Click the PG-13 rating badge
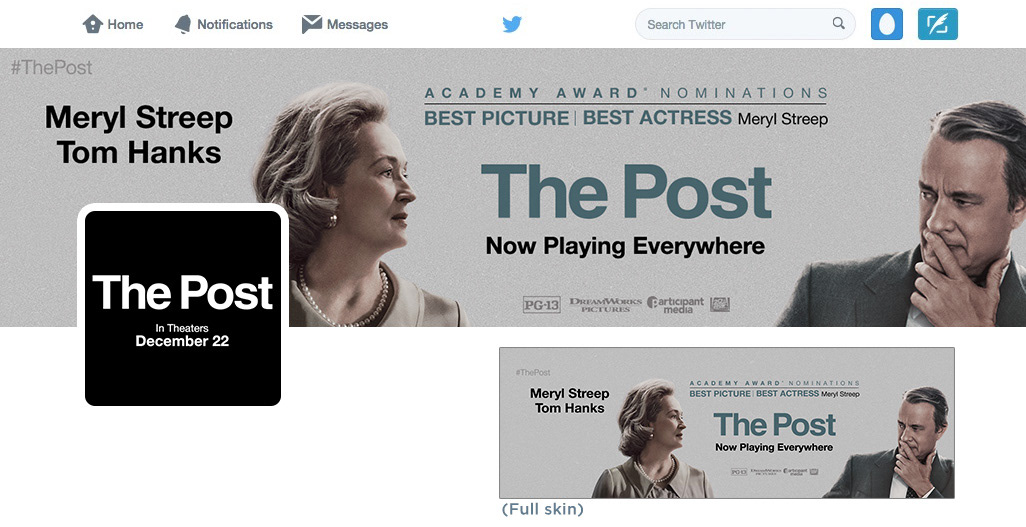 pyautogui.click(x=542, y=304)
